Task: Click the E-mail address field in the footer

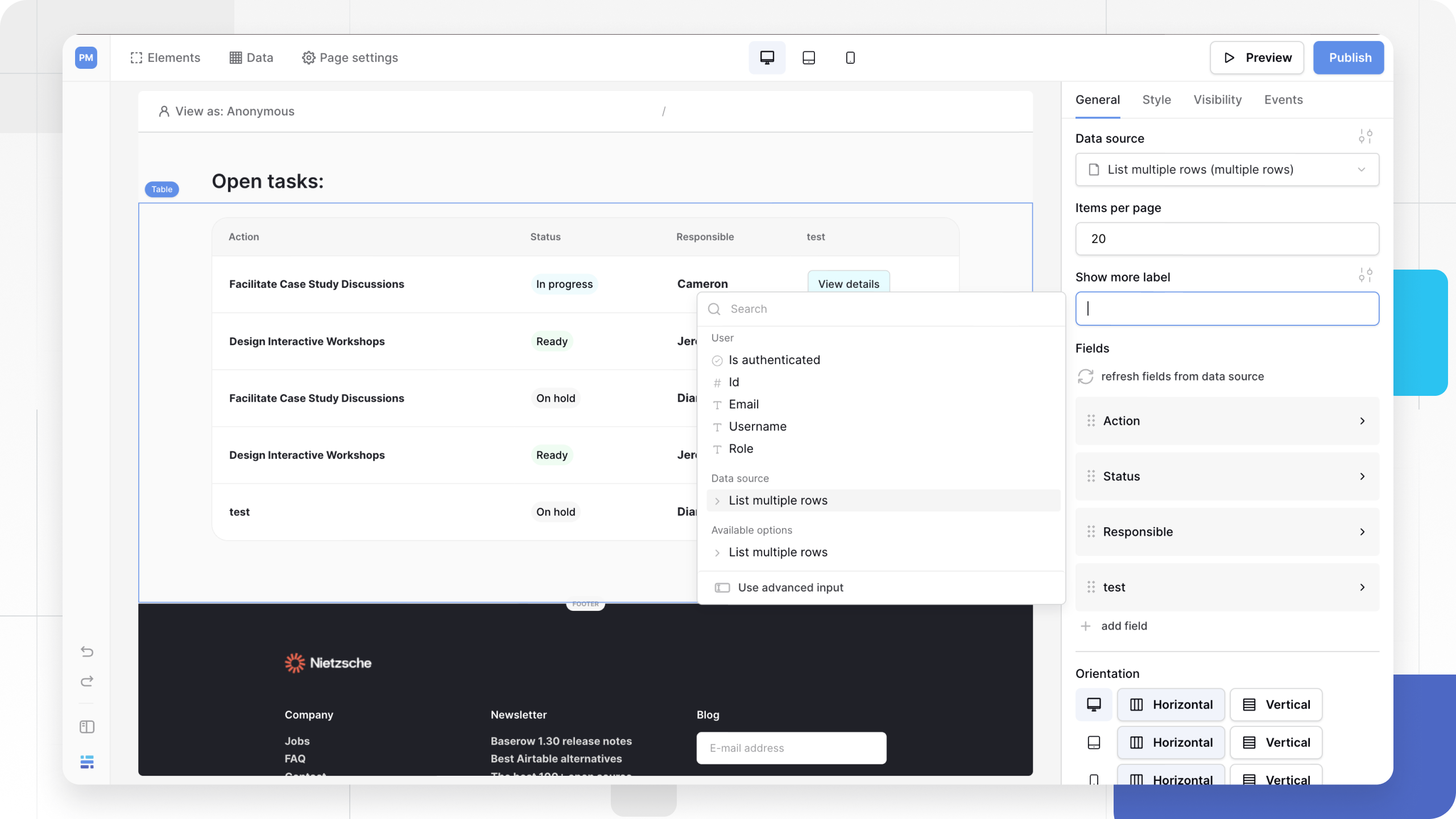Action: click(x=791, y=748)
